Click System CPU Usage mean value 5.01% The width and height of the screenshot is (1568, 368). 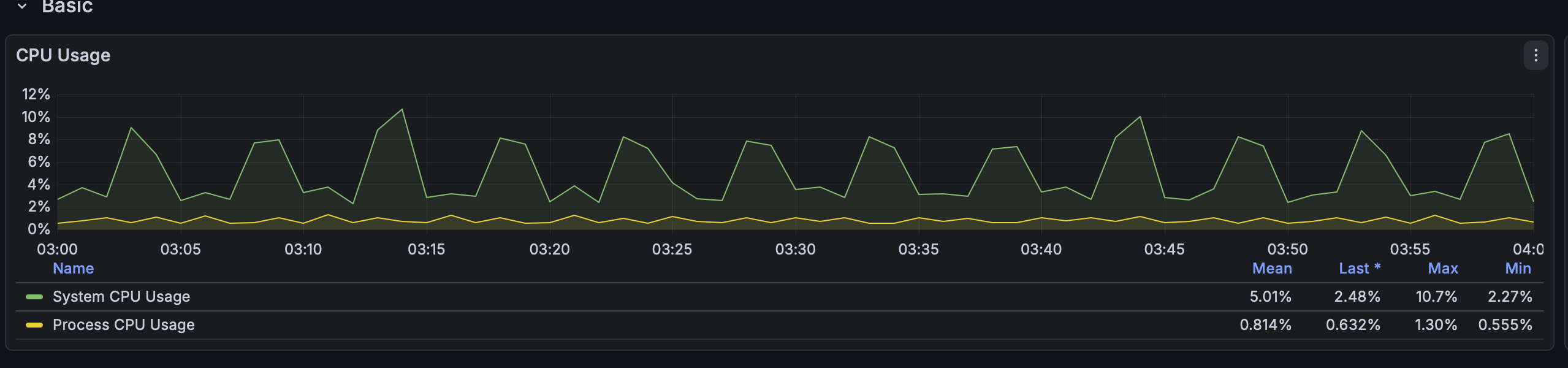(x=1270, y=297)
